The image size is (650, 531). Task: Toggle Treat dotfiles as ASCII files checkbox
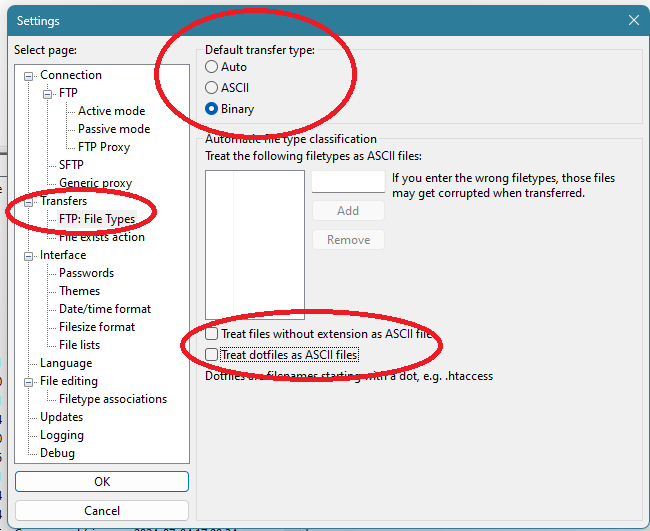[211, 355]
